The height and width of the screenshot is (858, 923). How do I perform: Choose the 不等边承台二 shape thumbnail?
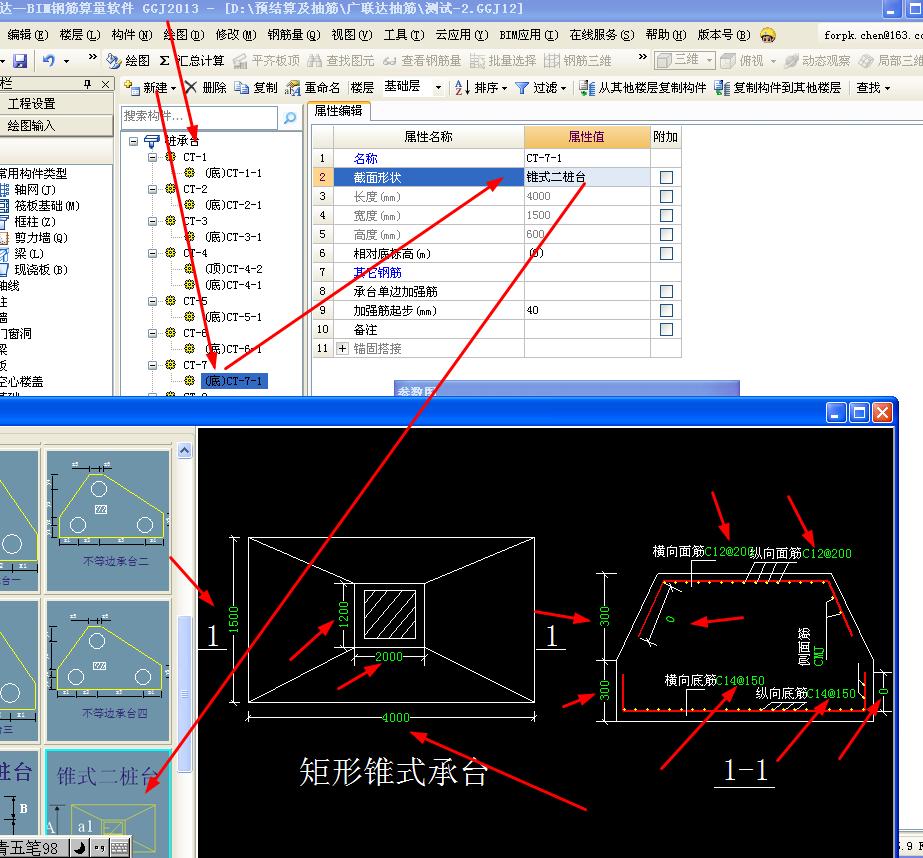click(108, 520)
